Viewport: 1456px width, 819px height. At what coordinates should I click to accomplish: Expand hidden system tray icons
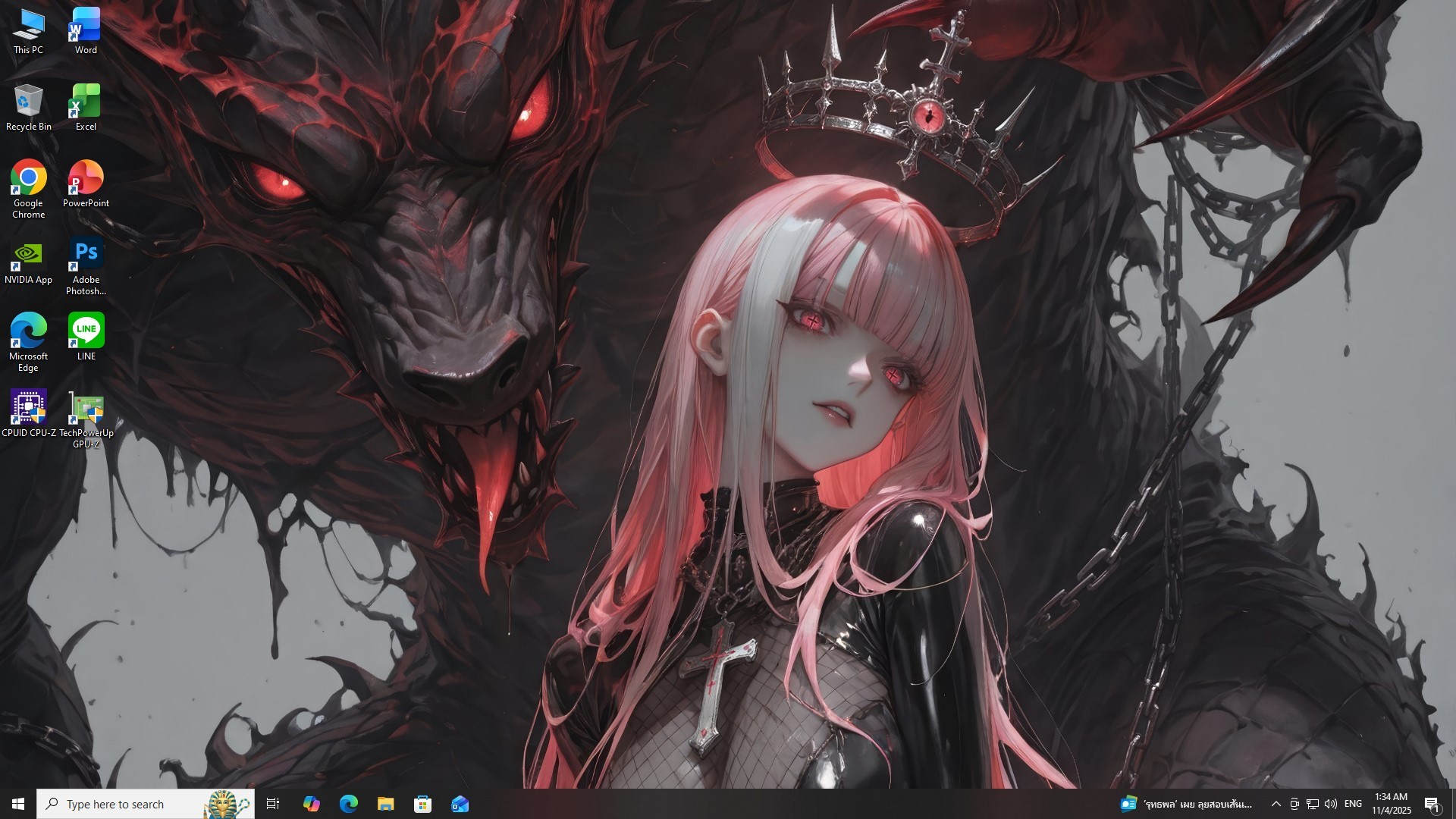(x=1276, y=804)
